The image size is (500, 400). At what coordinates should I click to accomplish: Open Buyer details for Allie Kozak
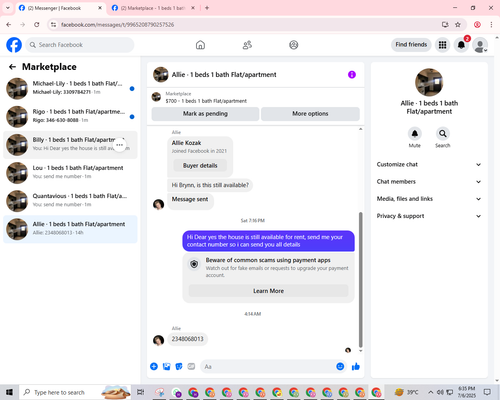coord(200,165)
